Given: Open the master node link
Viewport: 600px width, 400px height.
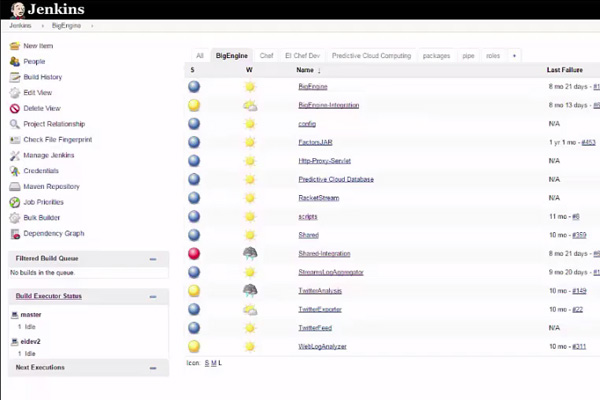Looking at the screenshot, I should [x=31, y=315].
